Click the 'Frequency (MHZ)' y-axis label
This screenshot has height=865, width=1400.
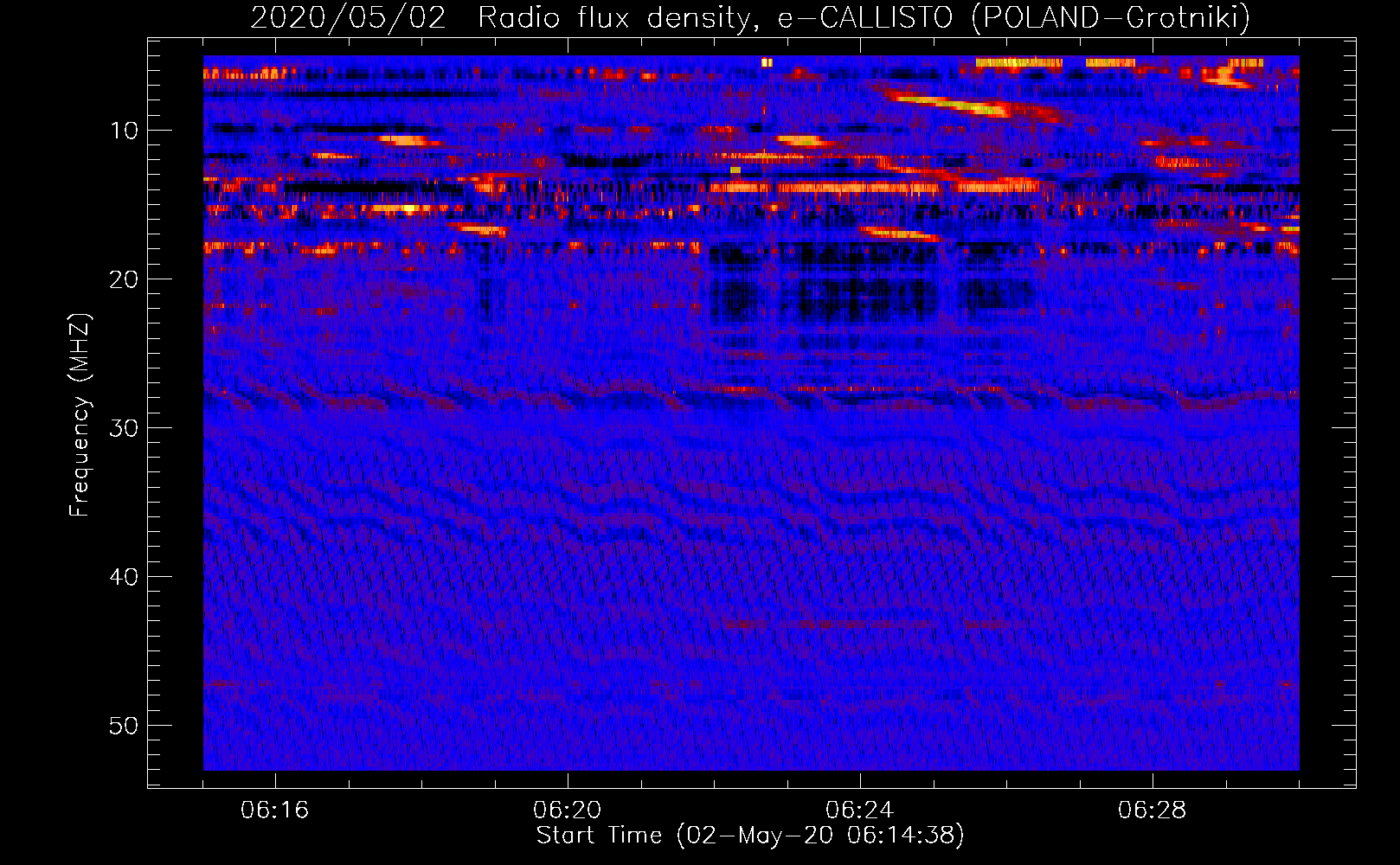pos(80,415)
